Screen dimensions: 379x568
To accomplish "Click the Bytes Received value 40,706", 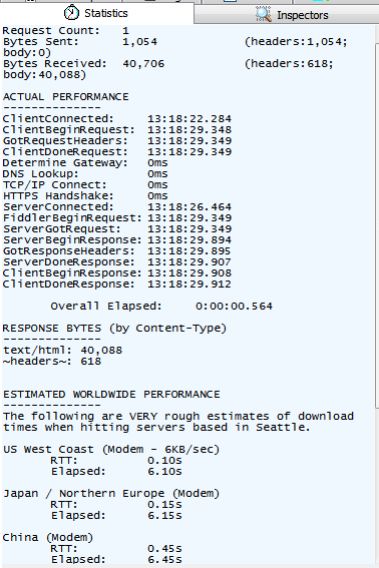I will coord(143,64).
